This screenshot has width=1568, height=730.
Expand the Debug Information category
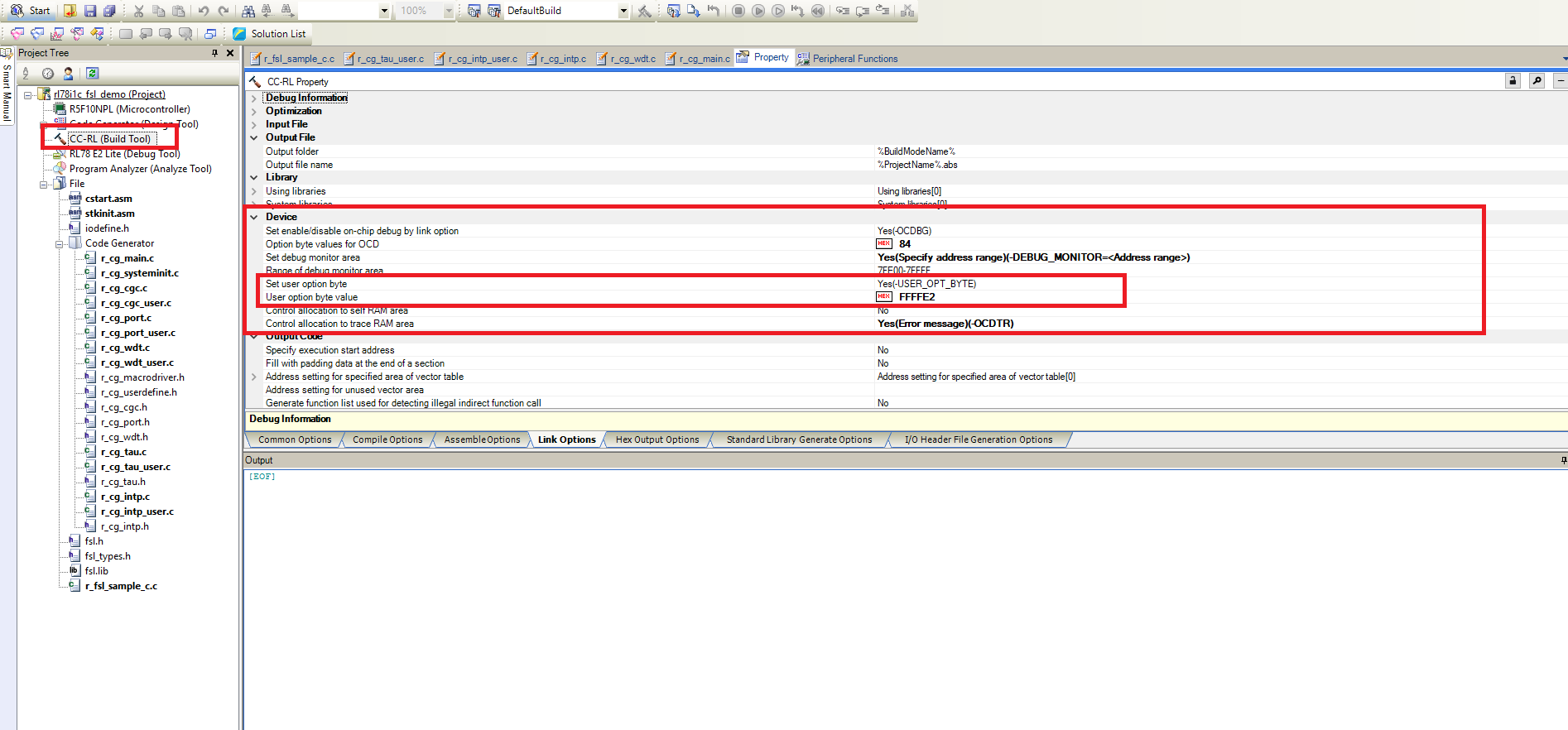pos(254,98)
